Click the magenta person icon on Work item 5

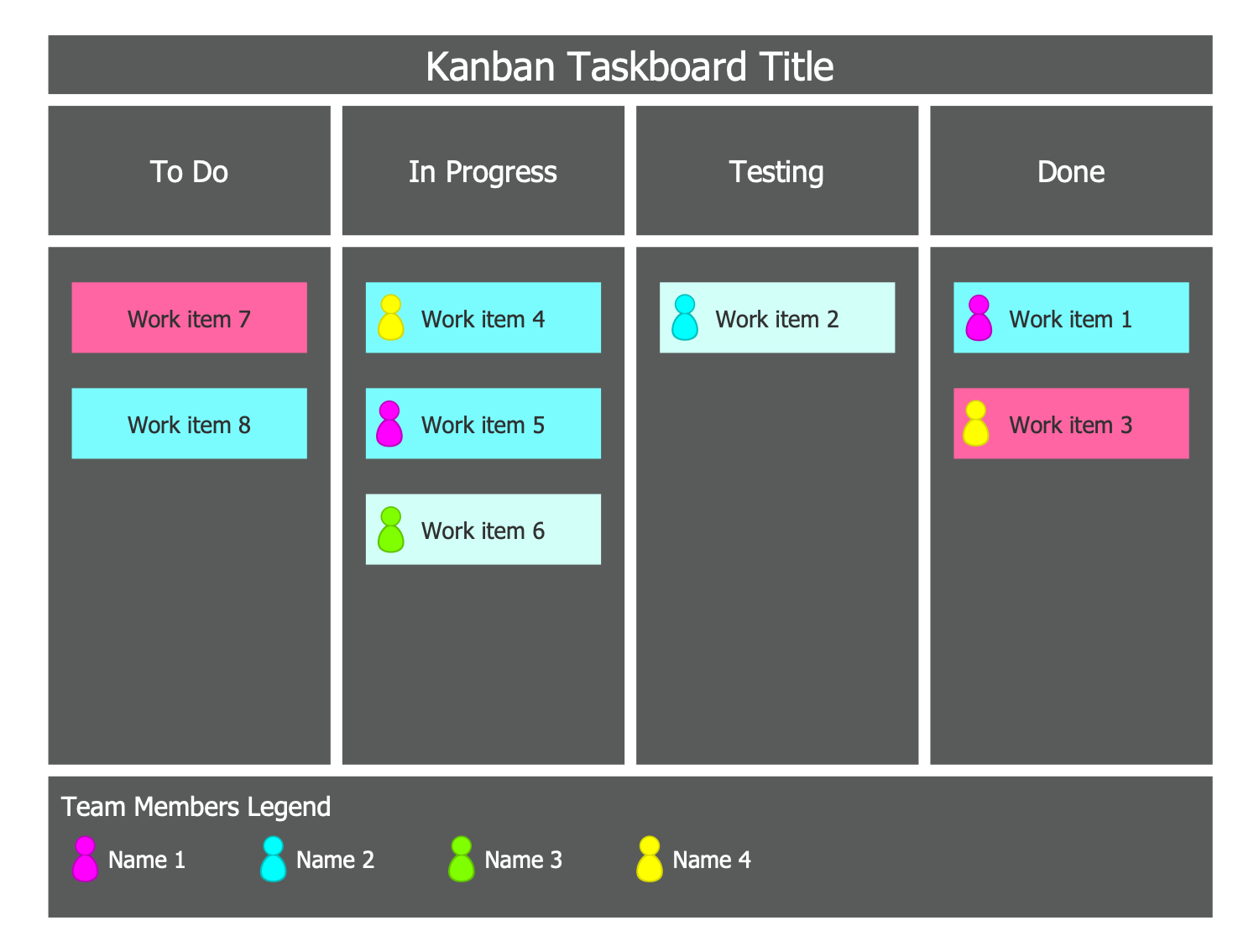[x=389, y=424]
